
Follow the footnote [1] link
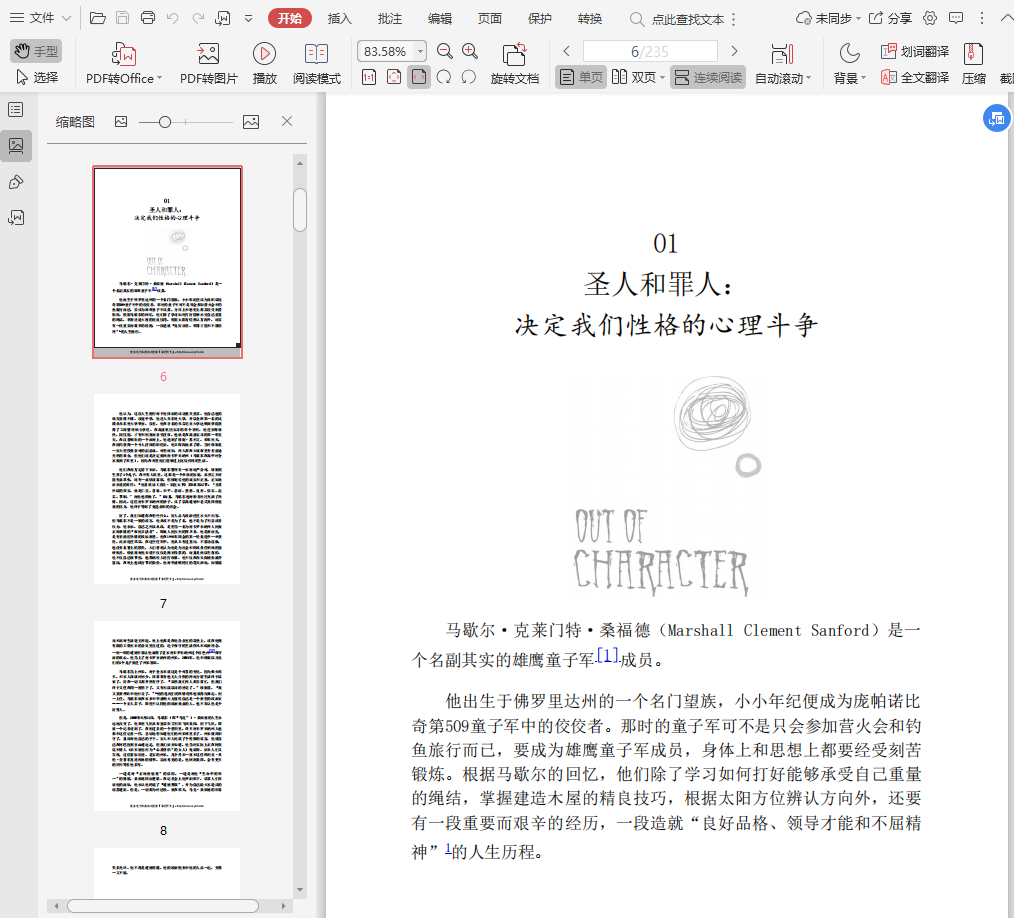coord(607,656)
